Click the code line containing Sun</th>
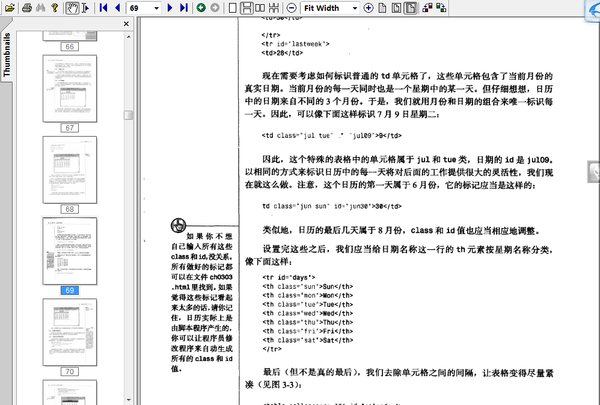 click(308, 286)
